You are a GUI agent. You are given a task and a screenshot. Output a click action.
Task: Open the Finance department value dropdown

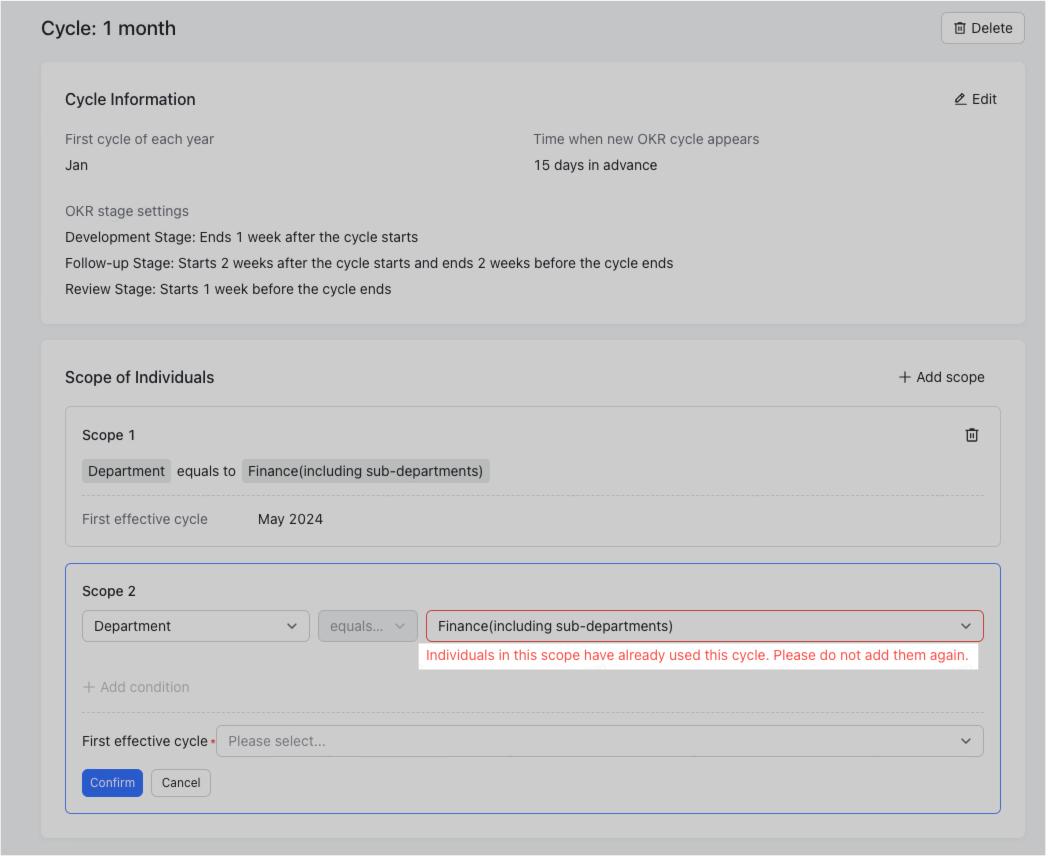[x=704, y=626]
